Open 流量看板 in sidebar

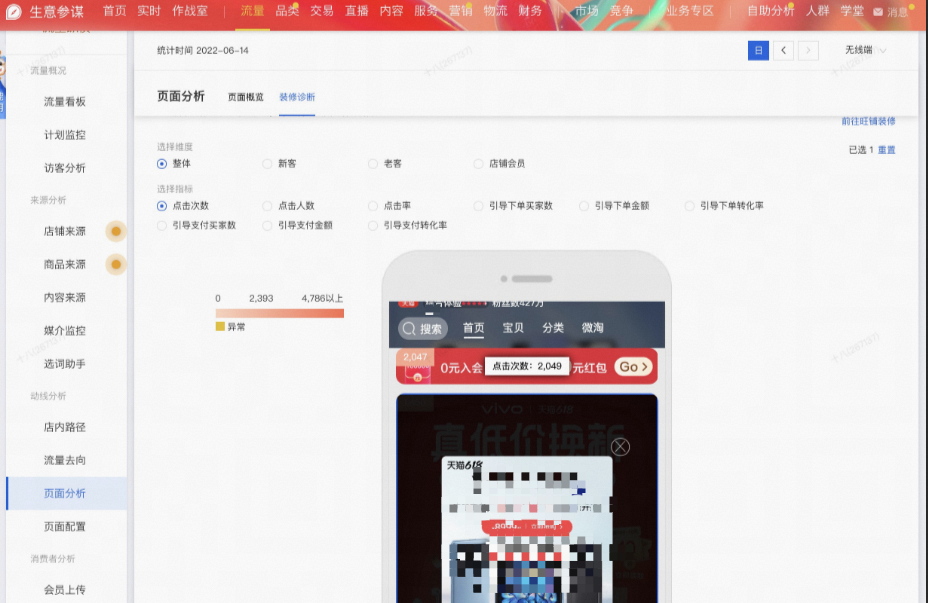coord(65,102)
